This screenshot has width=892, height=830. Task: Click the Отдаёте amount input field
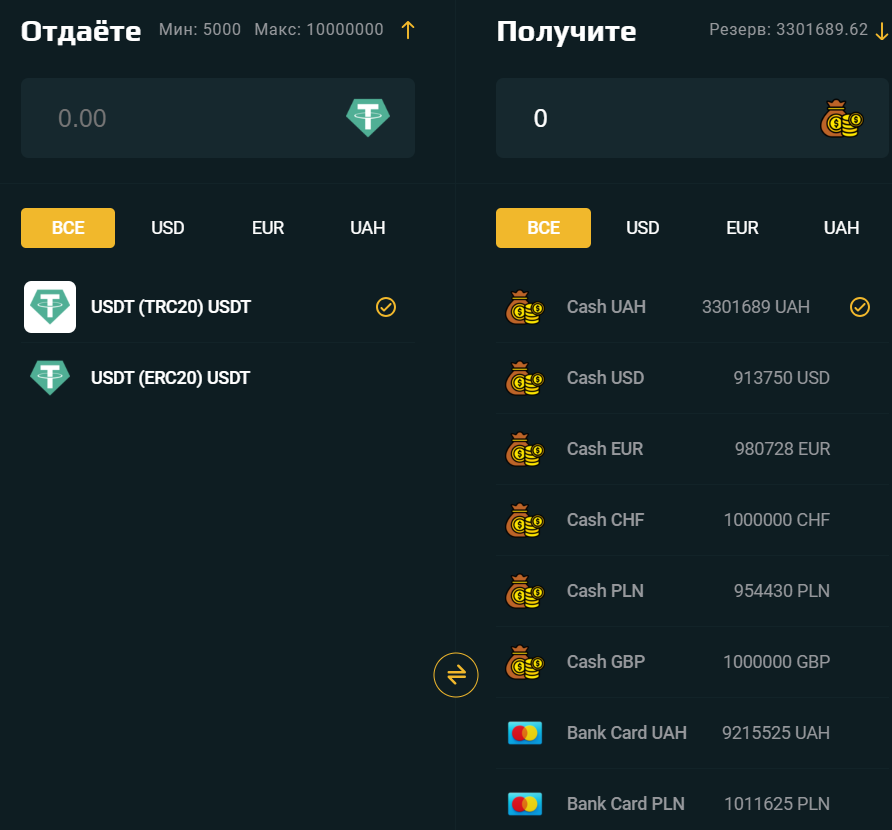(180, 118)
